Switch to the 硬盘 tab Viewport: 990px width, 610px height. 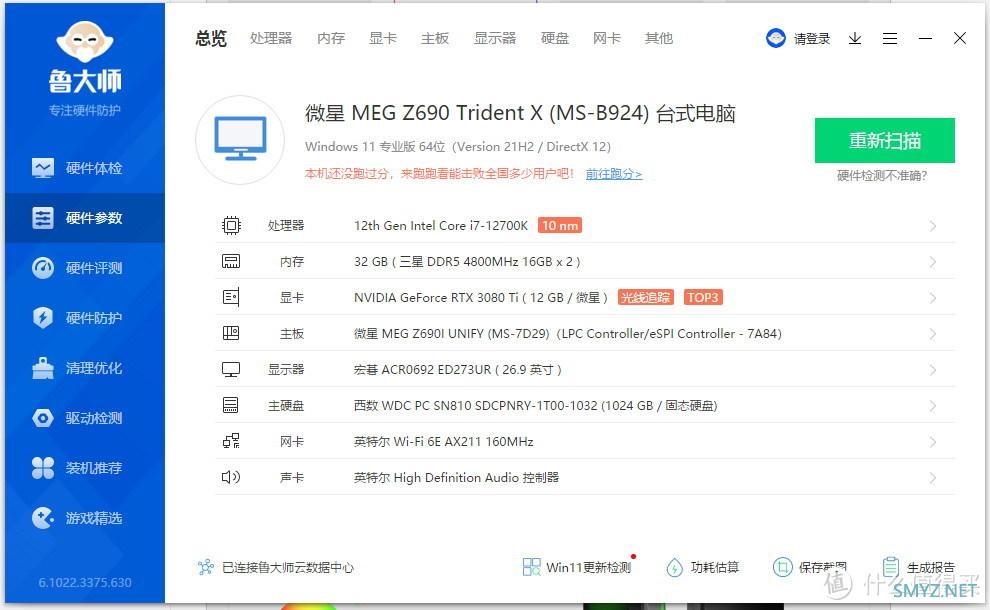click(x=555, y=39)
